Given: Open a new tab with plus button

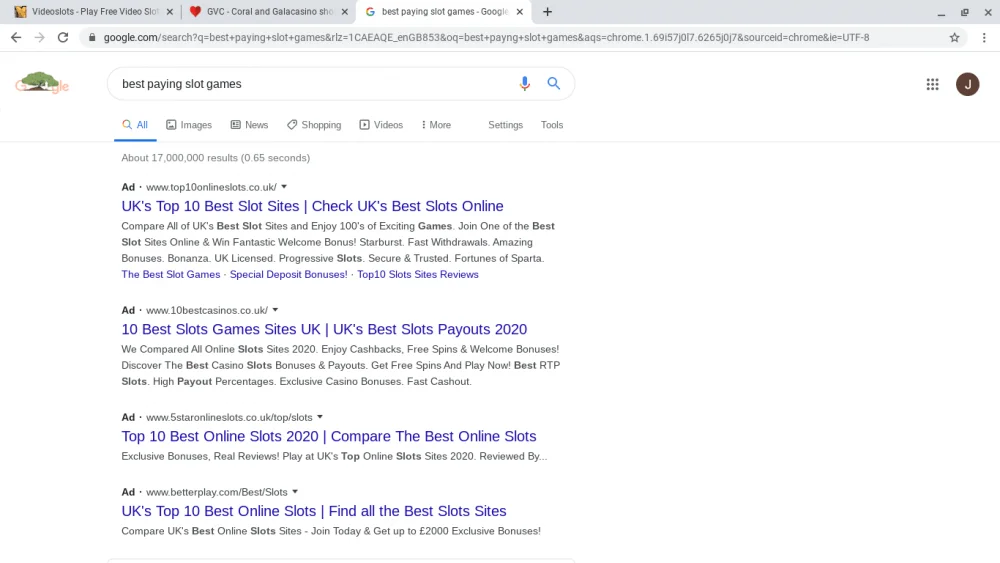Looking at the screenshot, I should 547,11.
